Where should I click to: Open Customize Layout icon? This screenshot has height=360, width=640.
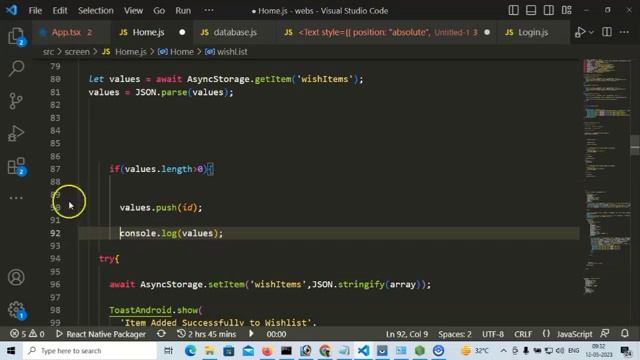567,10
